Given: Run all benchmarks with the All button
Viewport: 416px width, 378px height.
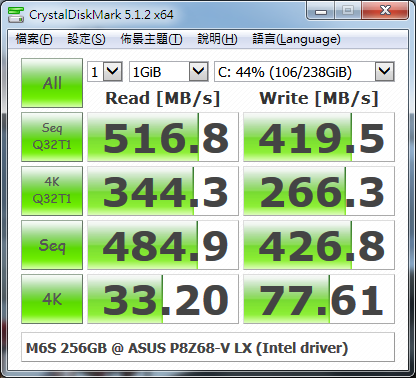Looking at the screenshot, I should (x=52, y=83).
